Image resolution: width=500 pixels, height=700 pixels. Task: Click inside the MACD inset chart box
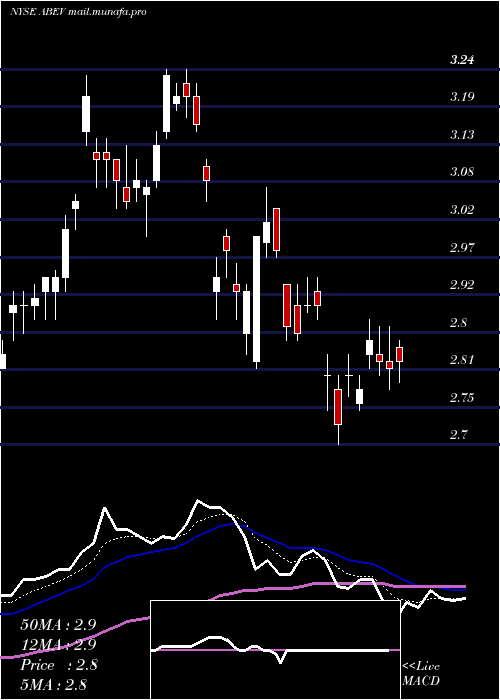(275, 650)
